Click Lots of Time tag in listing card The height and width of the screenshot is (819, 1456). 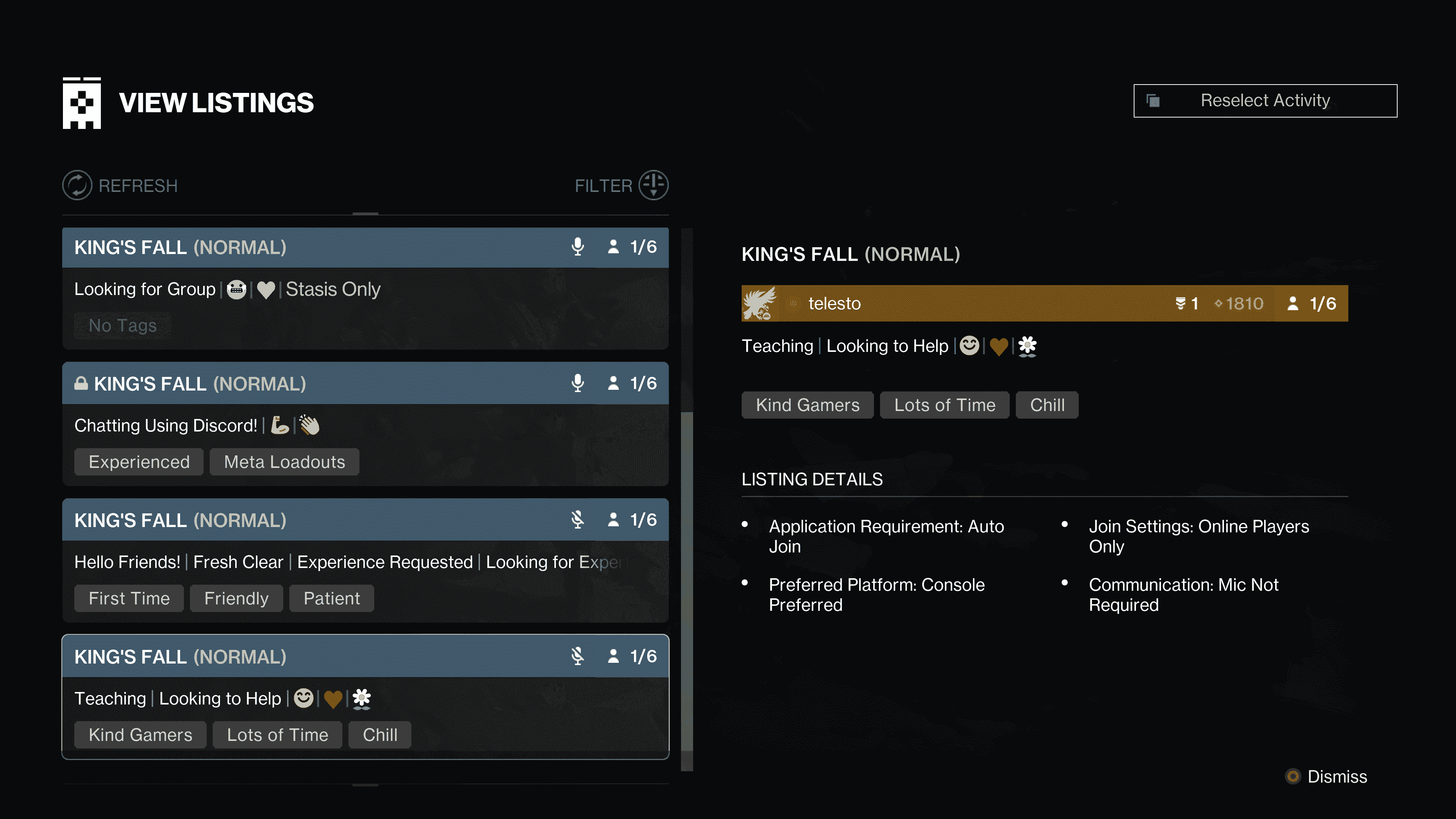pos(278,735)
